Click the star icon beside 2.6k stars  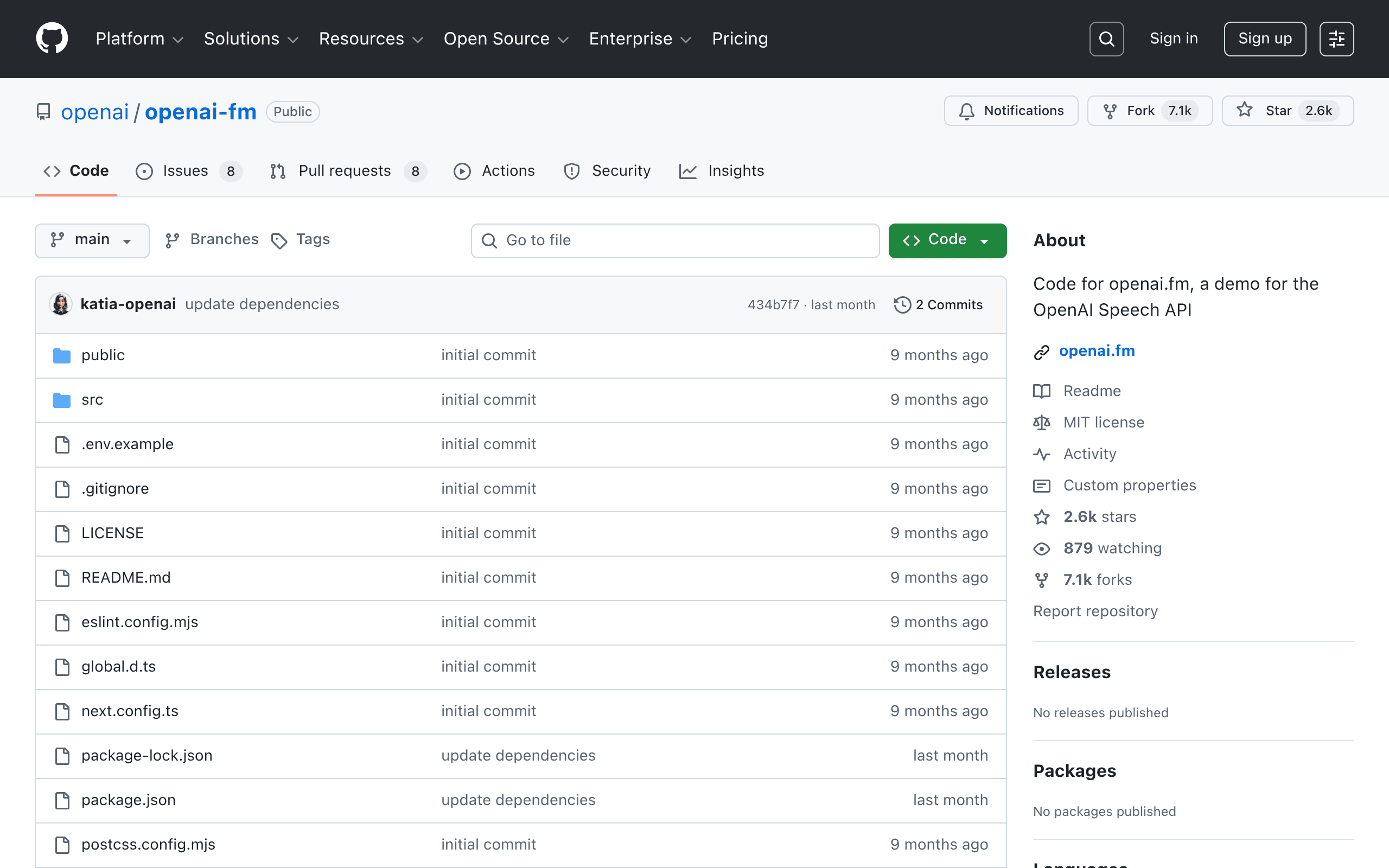point(1041,517)
